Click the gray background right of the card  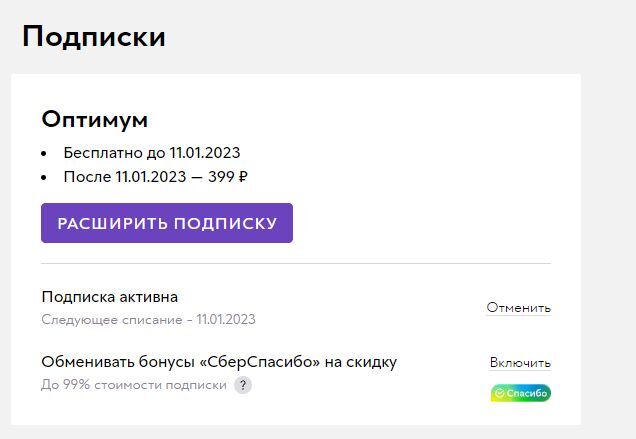608,250
